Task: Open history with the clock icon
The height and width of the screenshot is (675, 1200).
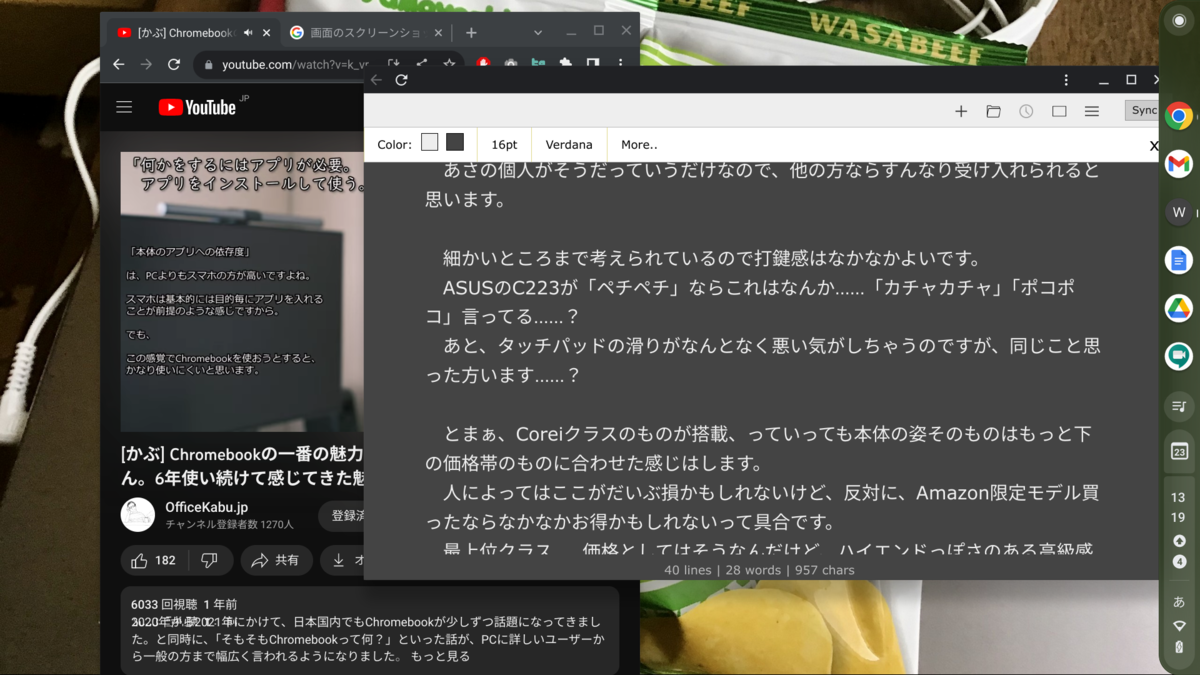Action: click(x=1026, y=111)
